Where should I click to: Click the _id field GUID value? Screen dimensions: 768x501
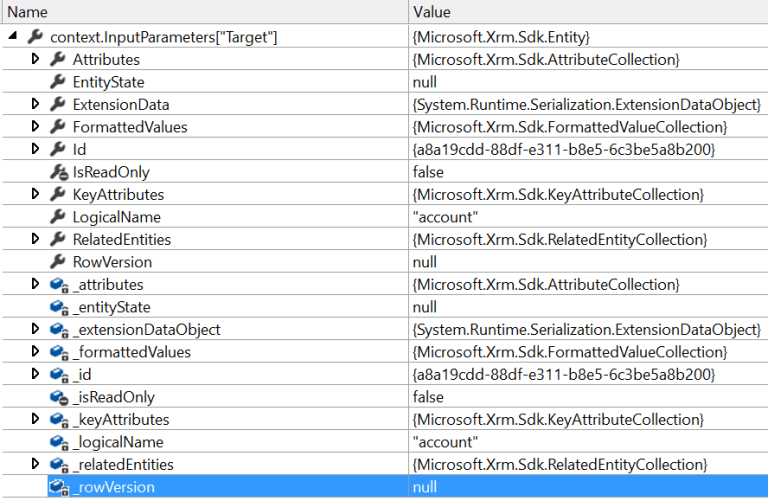[564, 375]
